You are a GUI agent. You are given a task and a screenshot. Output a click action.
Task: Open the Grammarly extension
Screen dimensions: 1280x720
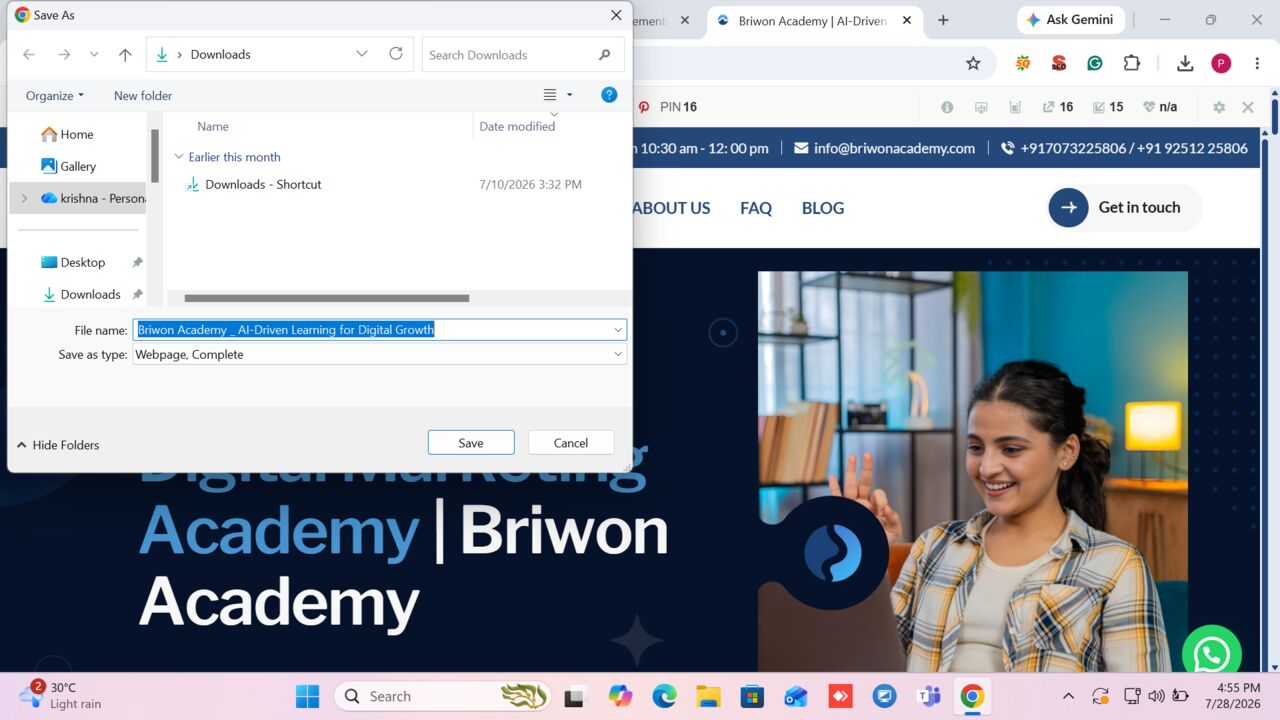click(1095, 63)
